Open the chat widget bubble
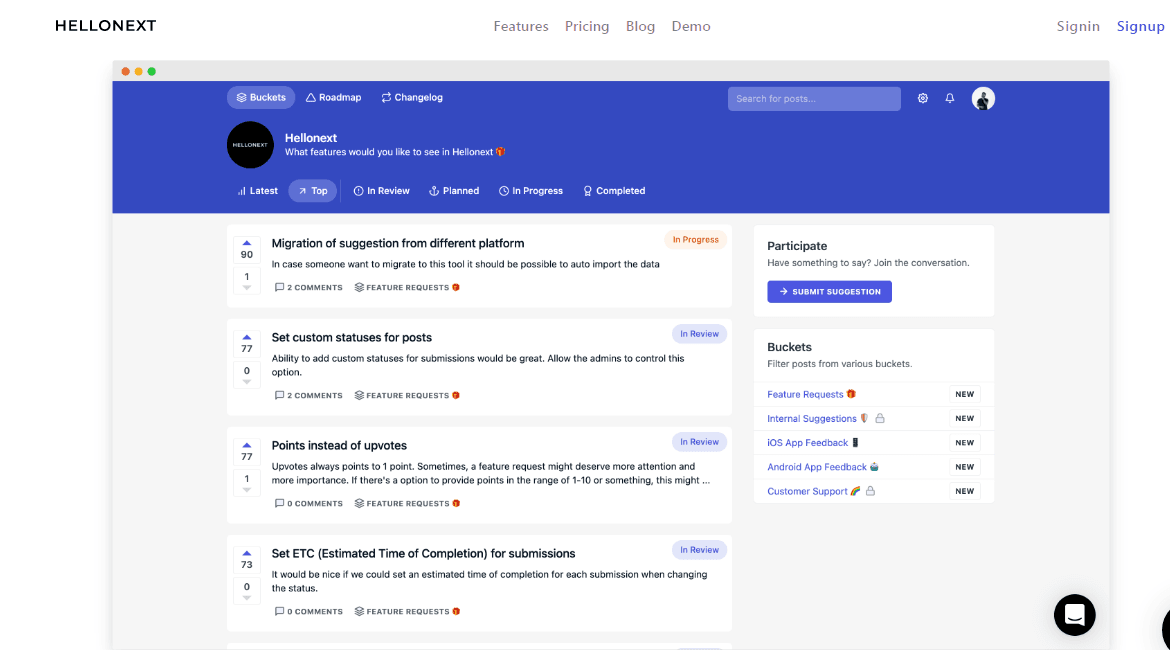 pos(1074,615)
